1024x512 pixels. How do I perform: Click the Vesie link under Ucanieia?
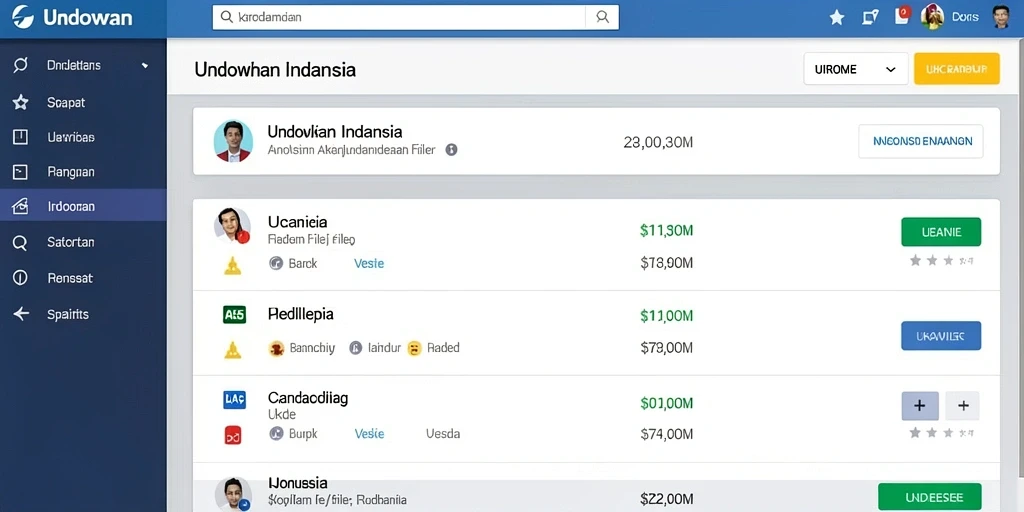tap(369, 264)
